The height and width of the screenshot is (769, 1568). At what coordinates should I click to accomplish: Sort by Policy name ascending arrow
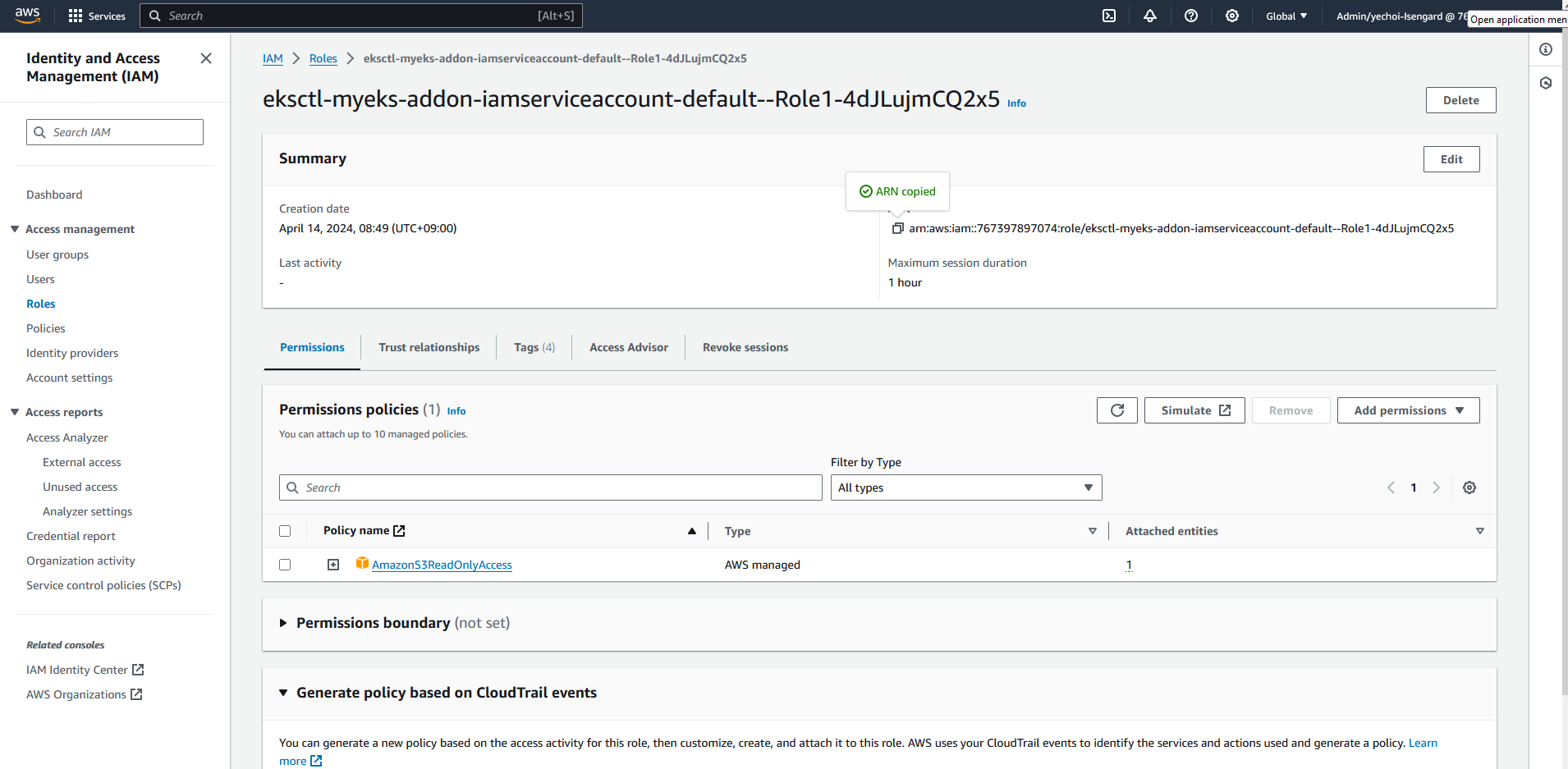(x=692, y=531)
